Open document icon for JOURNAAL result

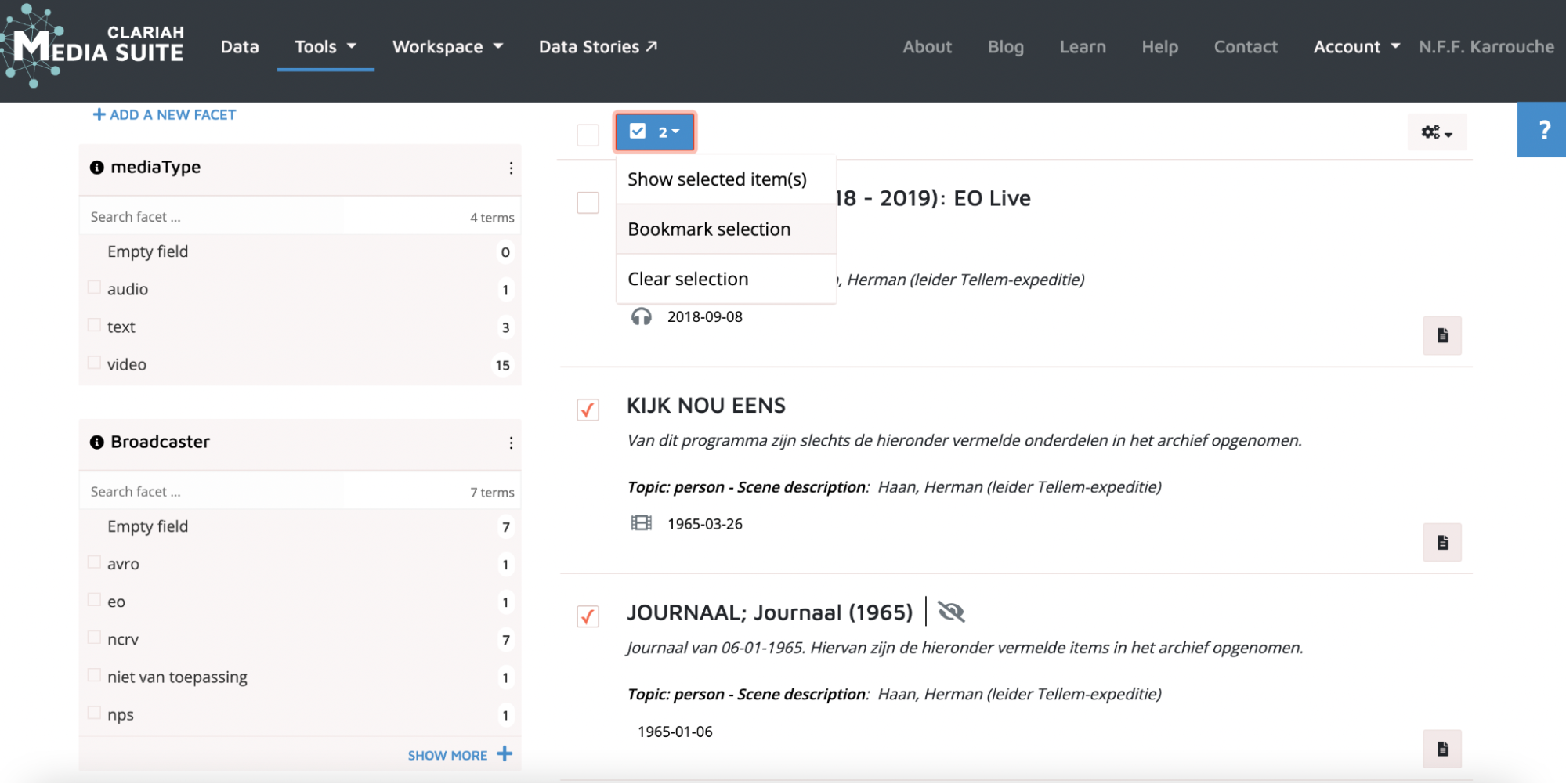click(1441, 749)
